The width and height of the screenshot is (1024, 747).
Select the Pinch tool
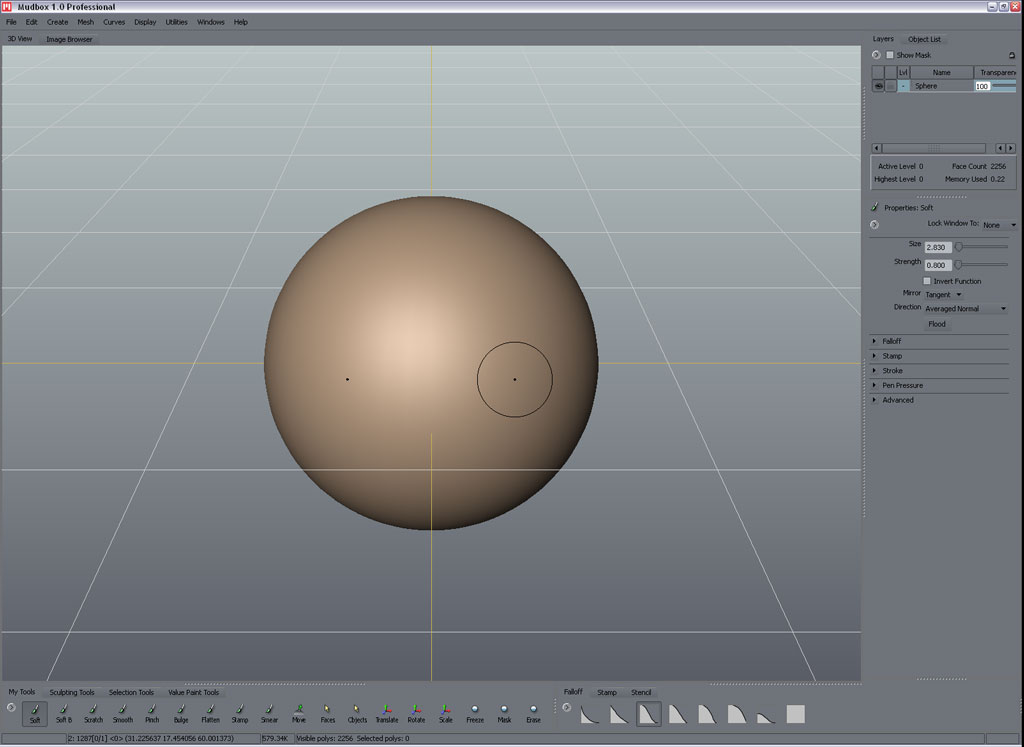pyautogui.click(x=152, y=712)
